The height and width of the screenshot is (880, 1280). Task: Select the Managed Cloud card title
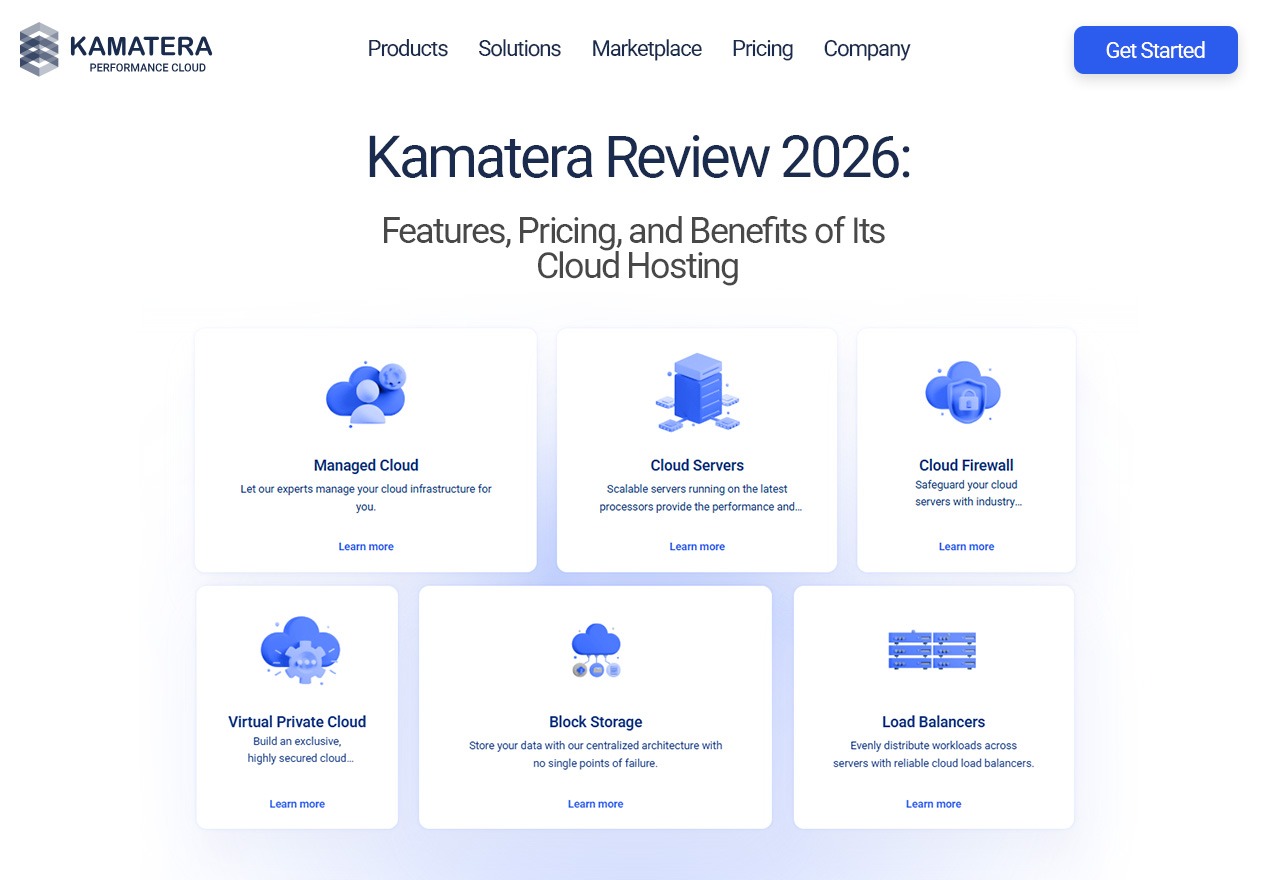click(x=366, y=465)
